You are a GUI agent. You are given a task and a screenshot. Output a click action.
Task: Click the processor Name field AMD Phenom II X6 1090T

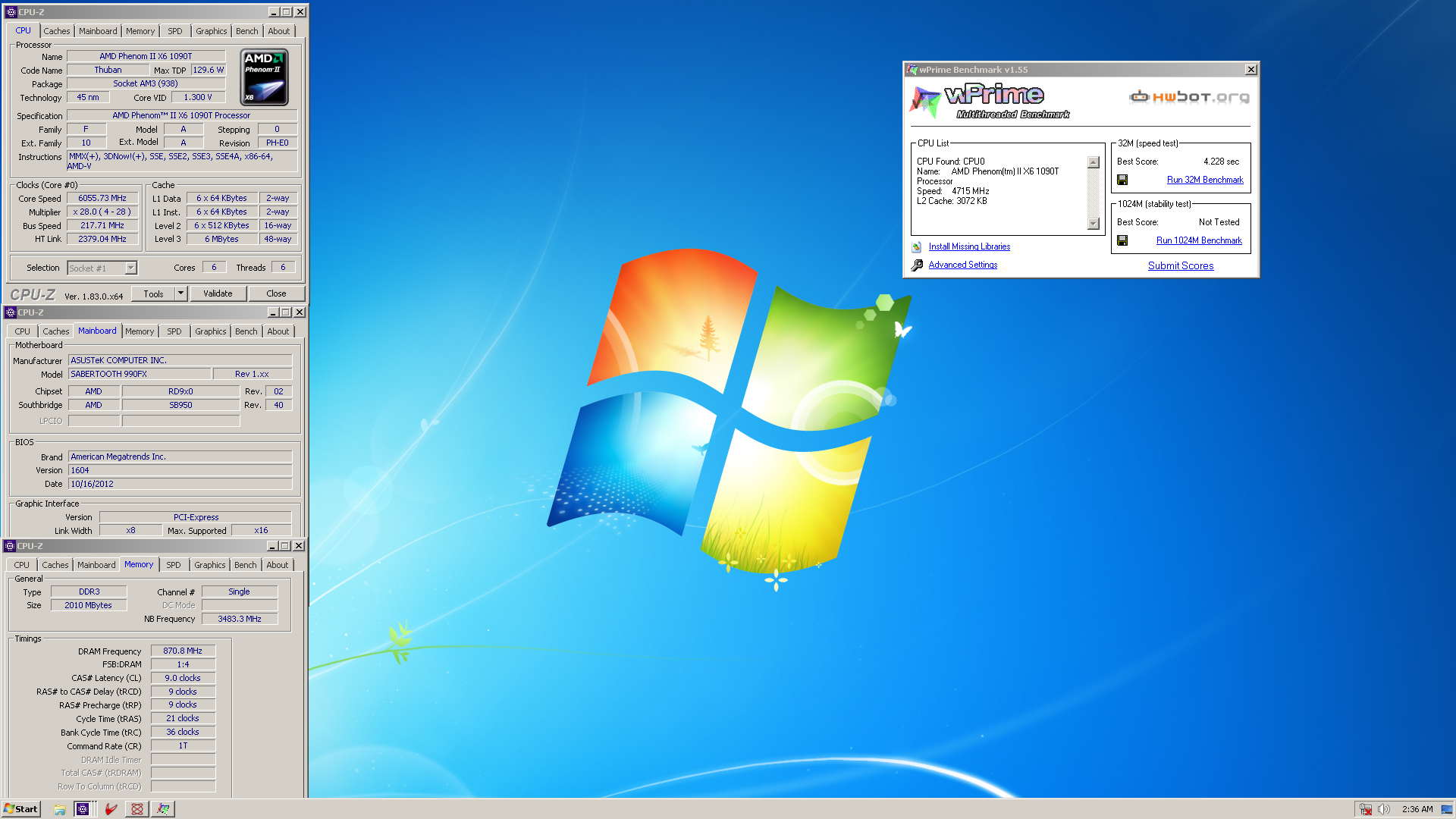click(x=146, y=56)
